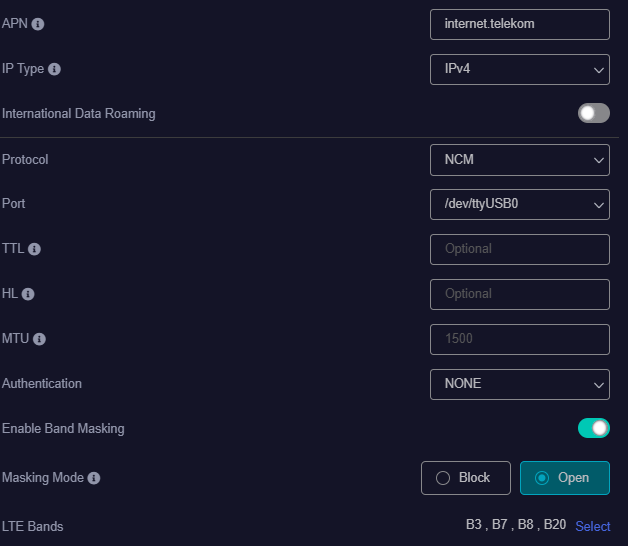Choose the Open masking mode
The image size is (628, 546).
pos(564,478)
